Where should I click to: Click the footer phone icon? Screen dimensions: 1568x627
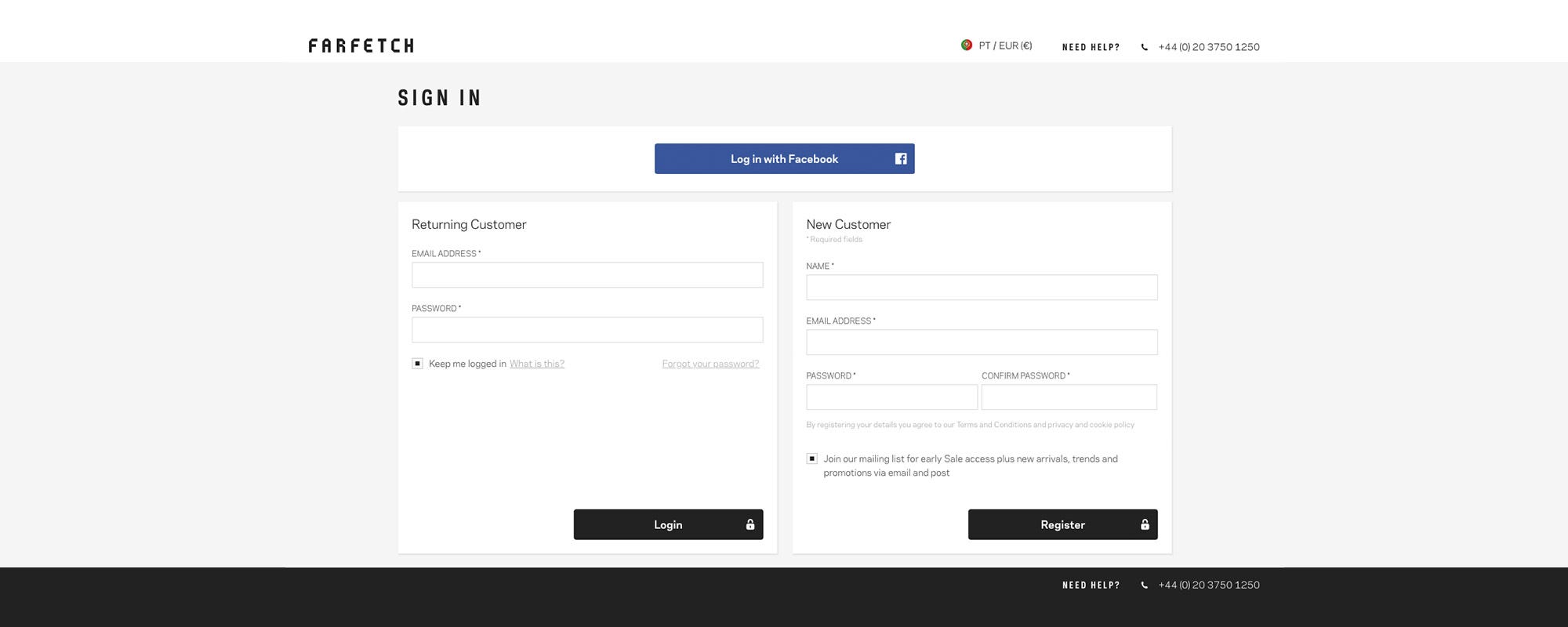point(1145,585)
